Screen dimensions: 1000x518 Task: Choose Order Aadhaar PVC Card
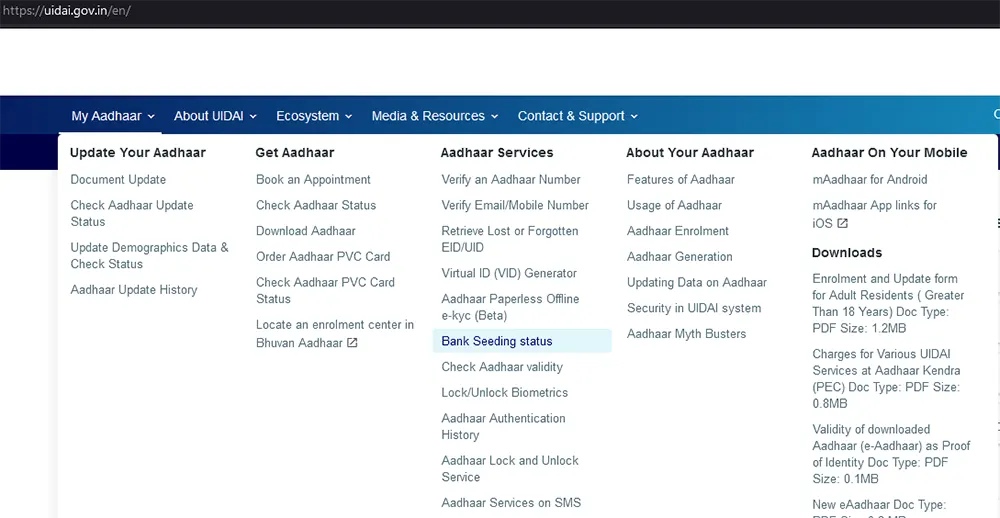323,256
